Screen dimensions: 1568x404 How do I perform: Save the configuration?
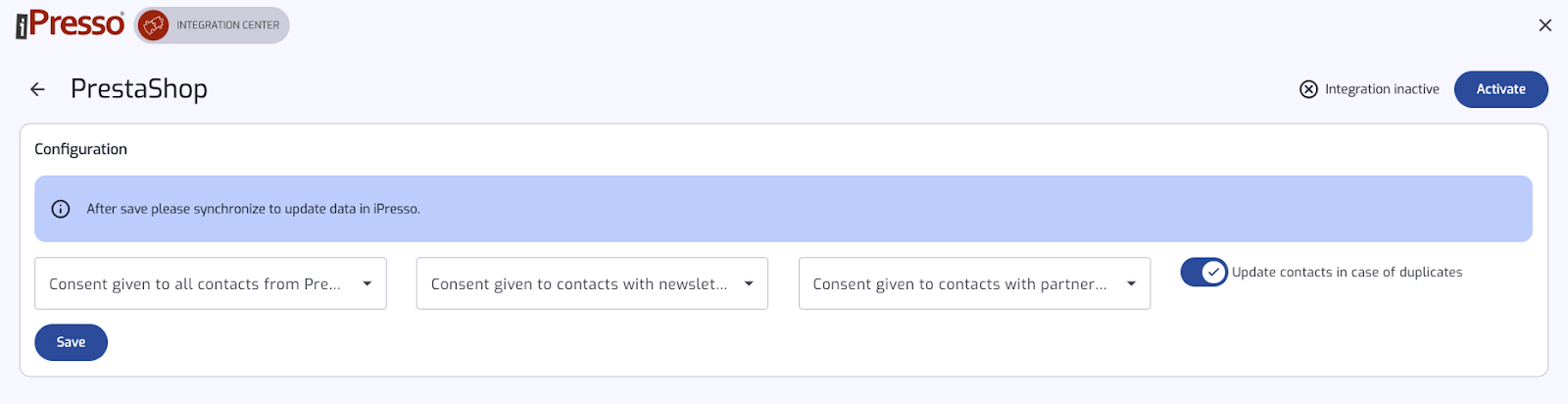coord(71,342)
